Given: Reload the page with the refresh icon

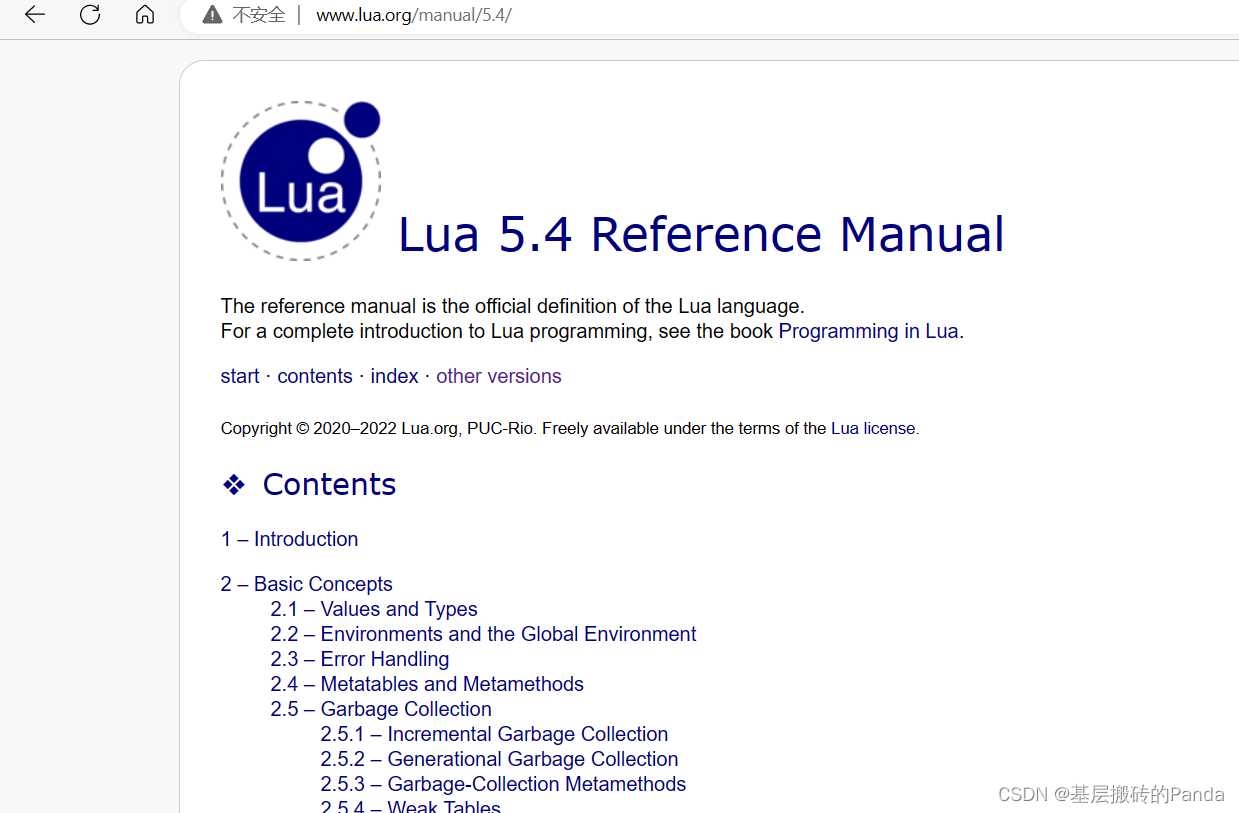Looking at the screenshot, I should 90,14.
